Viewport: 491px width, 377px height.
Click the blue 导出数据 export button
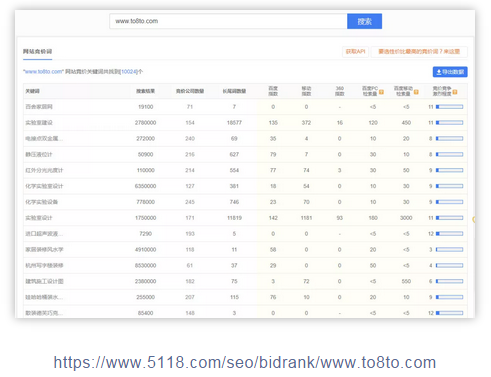click(x=450, y=72)
